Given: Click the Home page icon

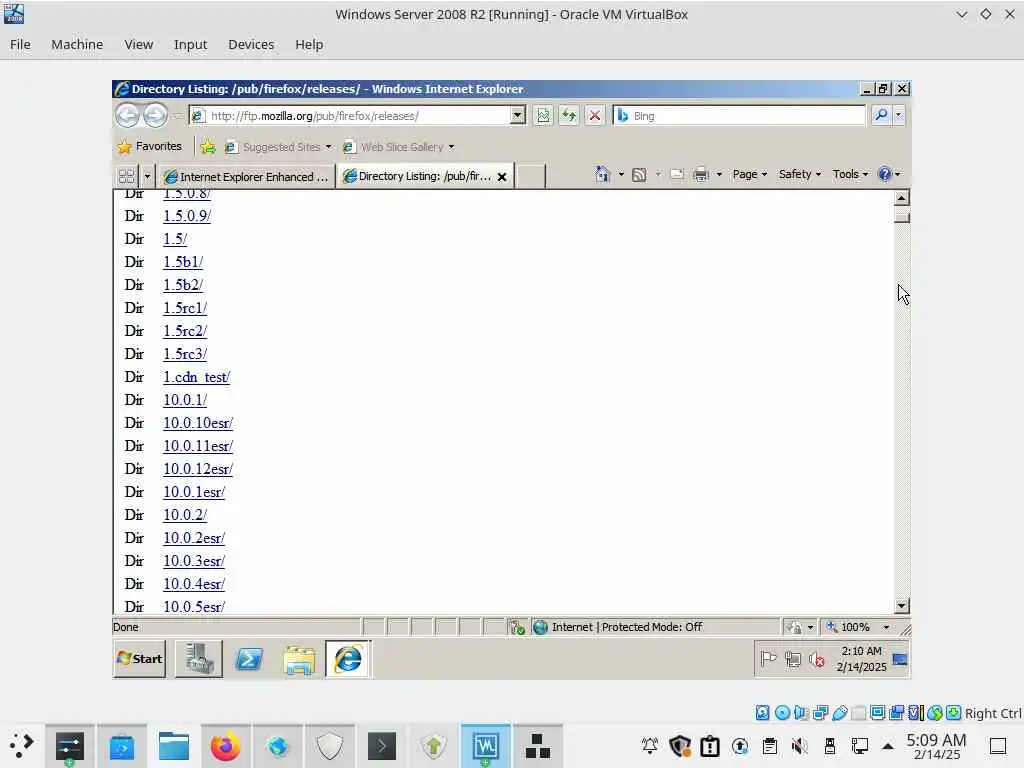Looking at the screenshot, I should coord(602,174).
